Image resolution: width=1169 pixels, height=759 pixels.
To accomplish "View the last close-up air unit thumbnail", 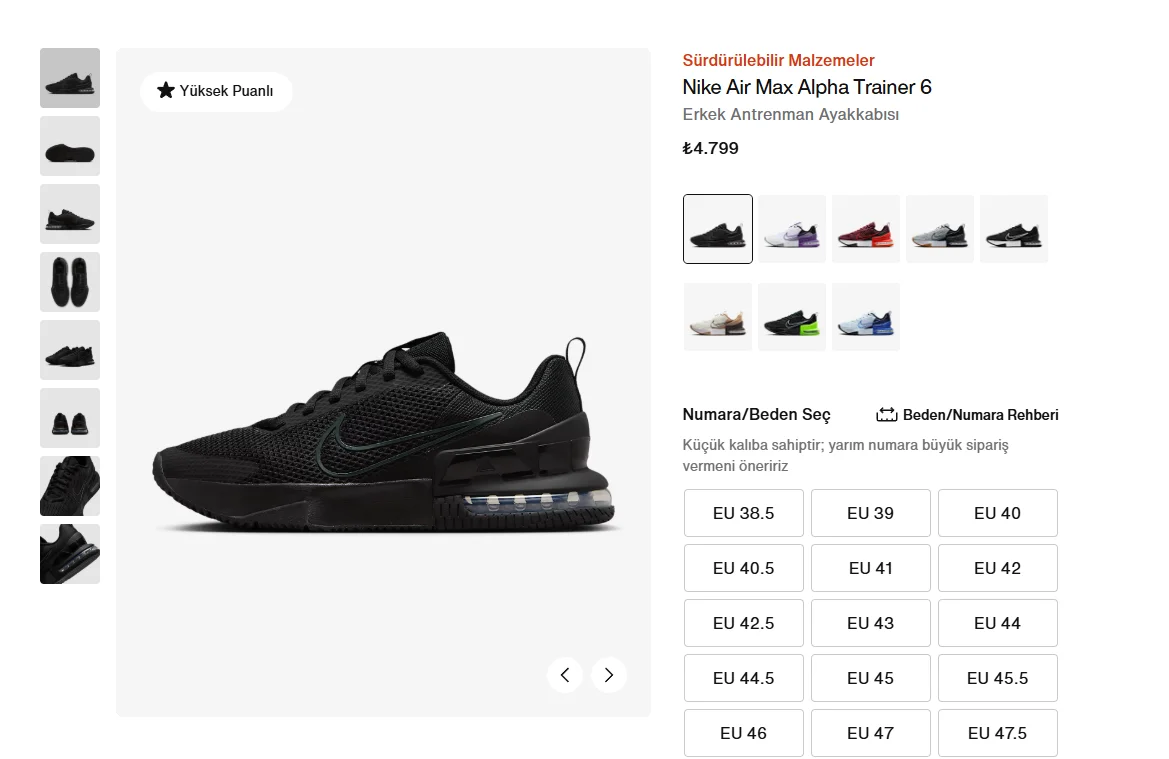I will 70,554.
